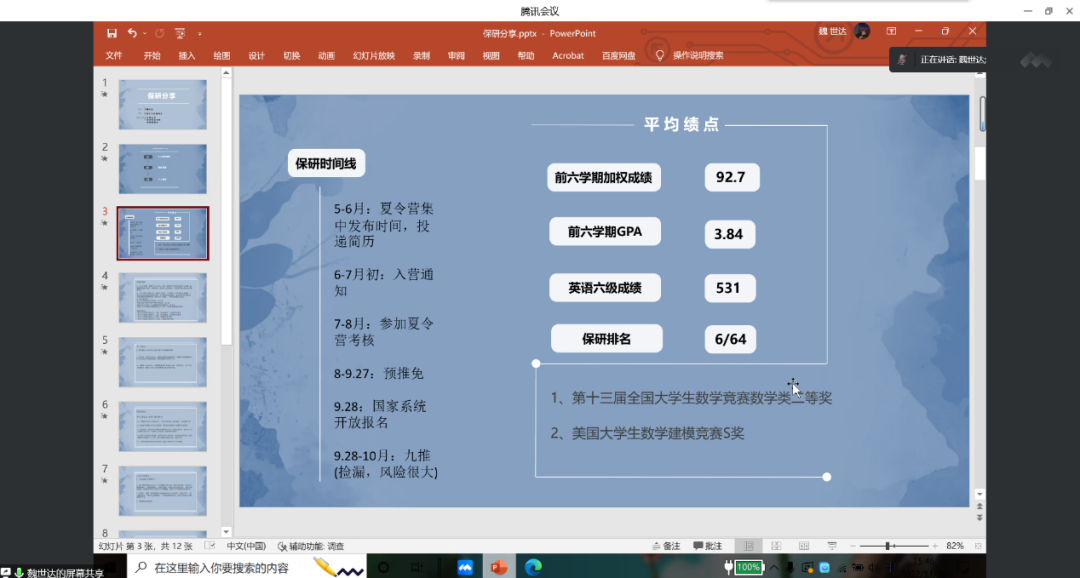The height and width of the screenshot is (578, 1080).
Task: Click the 辅助功能: 调查 accessibility button
Action: 310,546
